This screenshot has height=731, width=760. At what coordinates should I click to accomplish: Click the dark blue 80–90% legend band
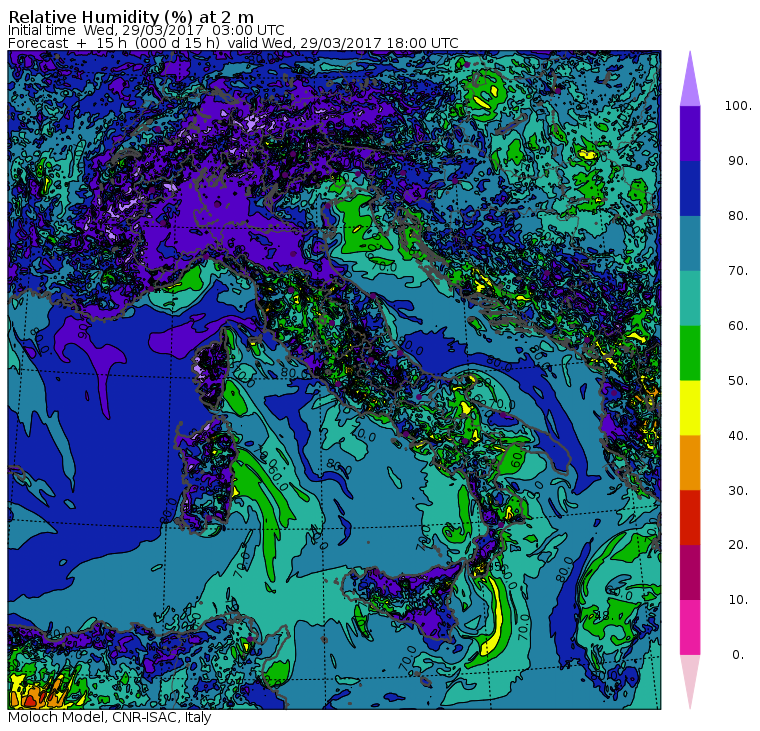tap(690, 188)
